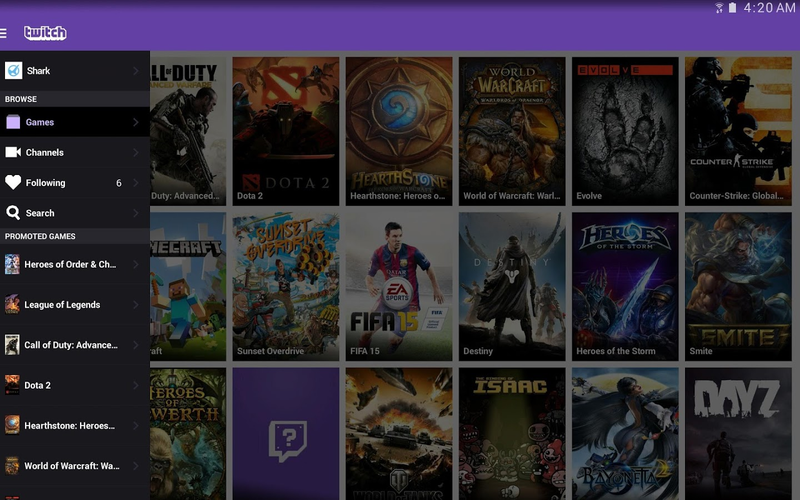Click the Following count 6
800x500 pixels.
pos(119,183)
